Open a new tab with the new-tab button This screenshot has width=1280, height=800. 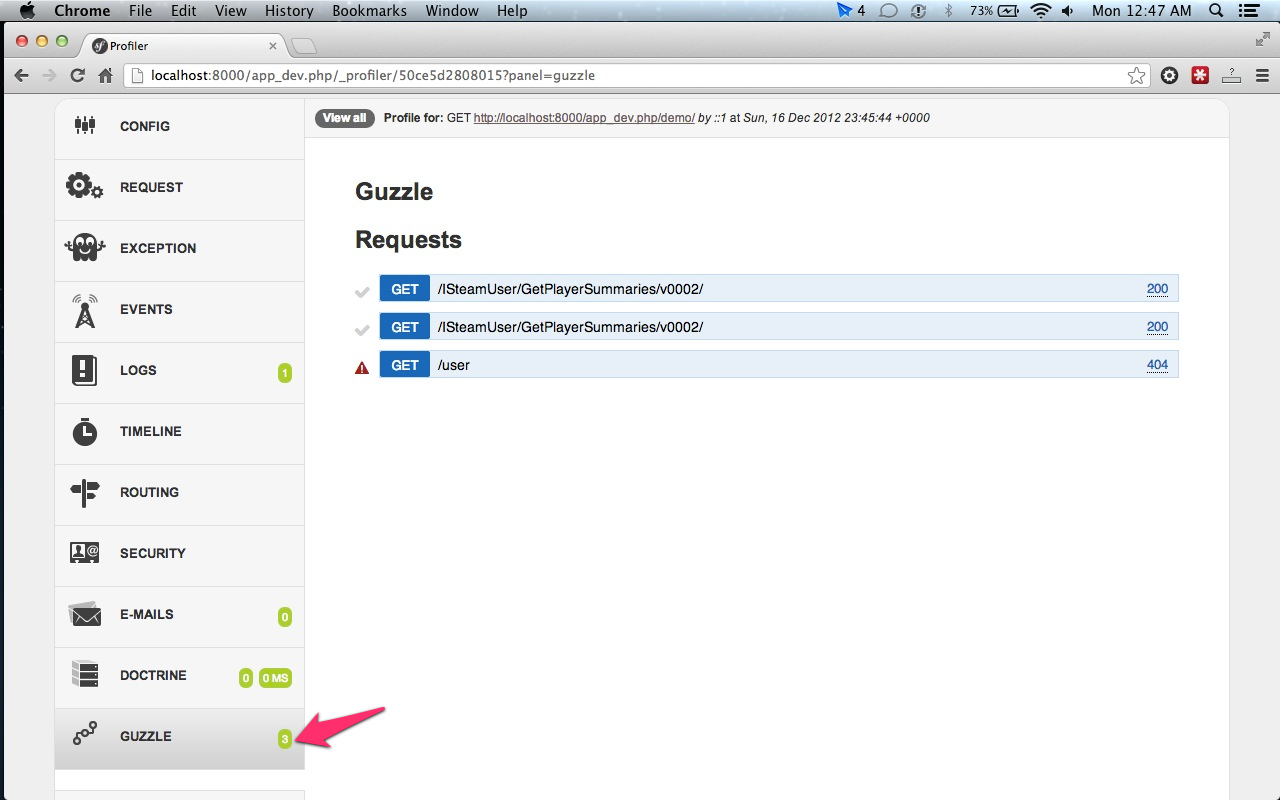(304, 46)
